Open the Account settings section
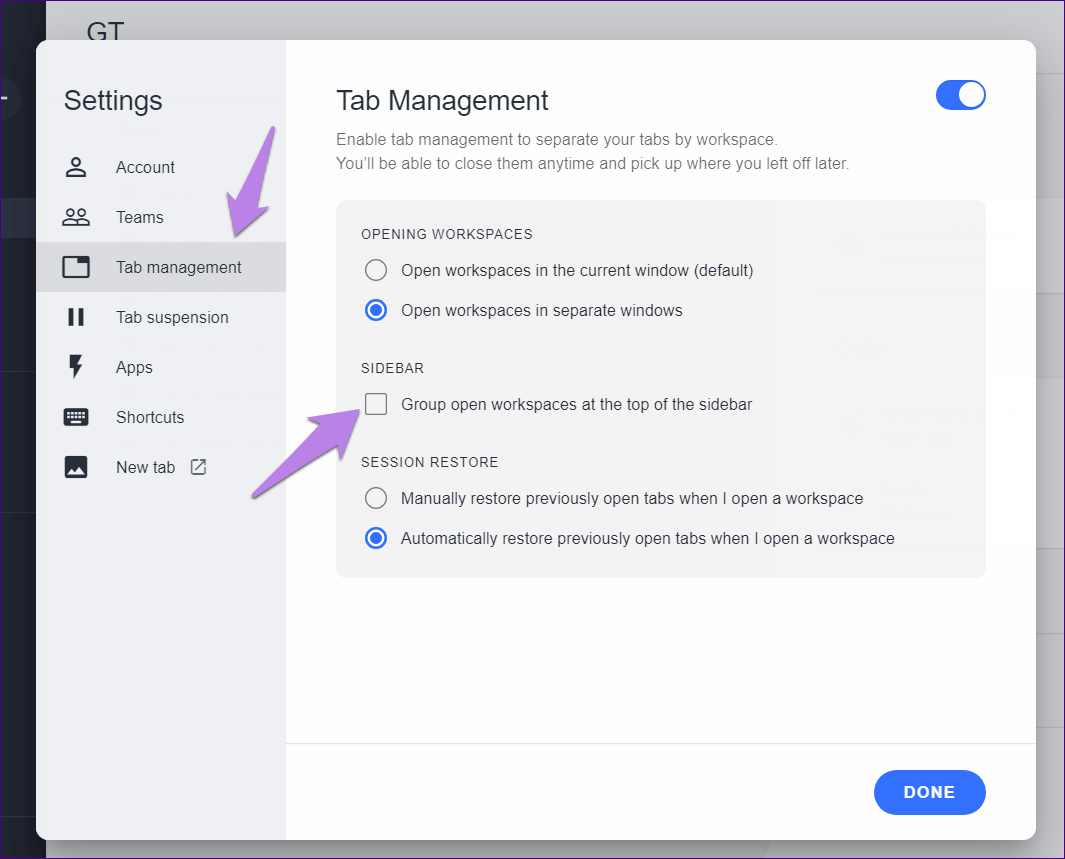1065x859 pixels. pos(161,167)
